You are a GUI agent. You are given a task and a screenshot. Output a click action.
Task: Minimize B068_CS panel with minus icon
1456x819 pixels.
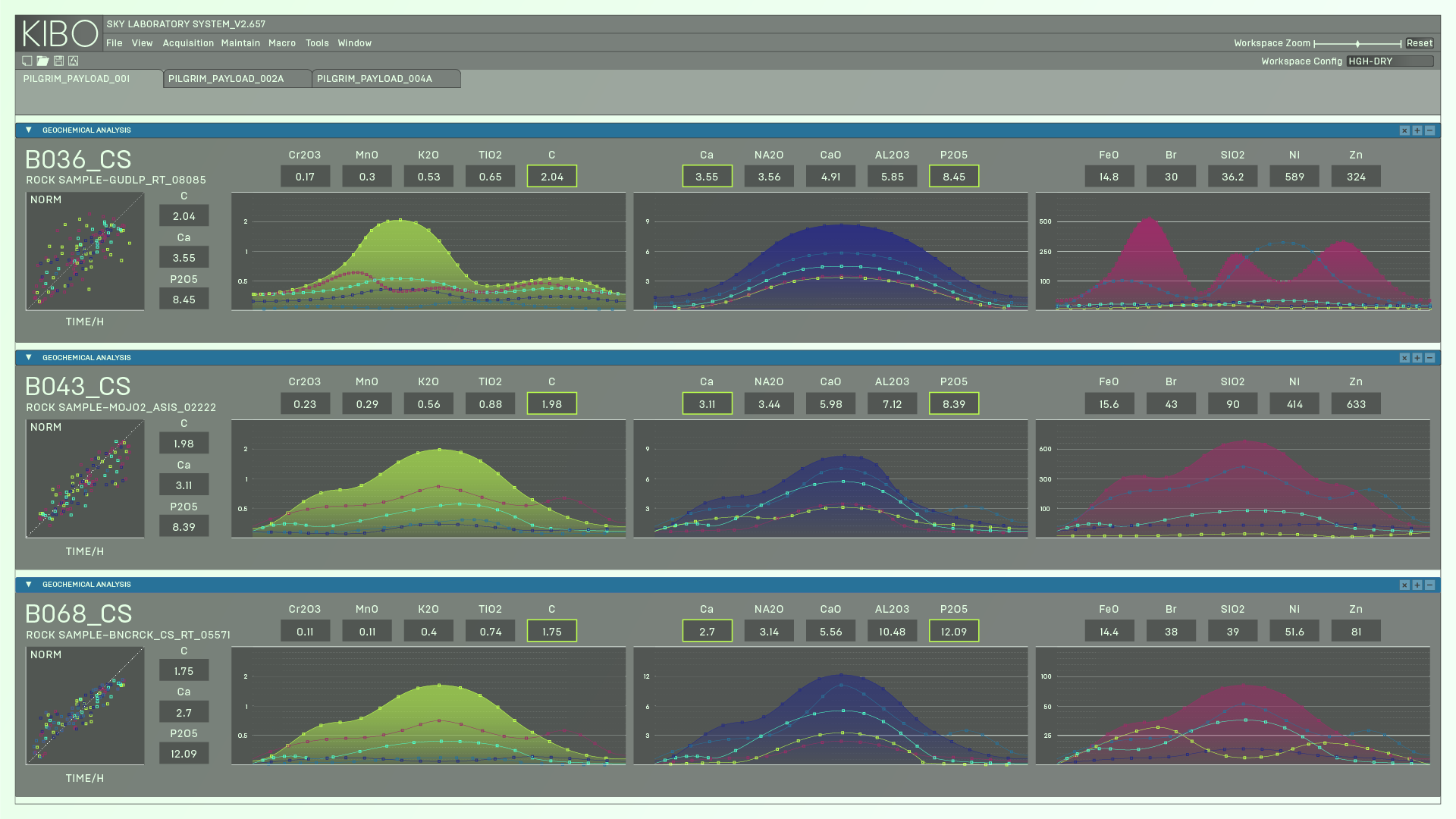1429,585
